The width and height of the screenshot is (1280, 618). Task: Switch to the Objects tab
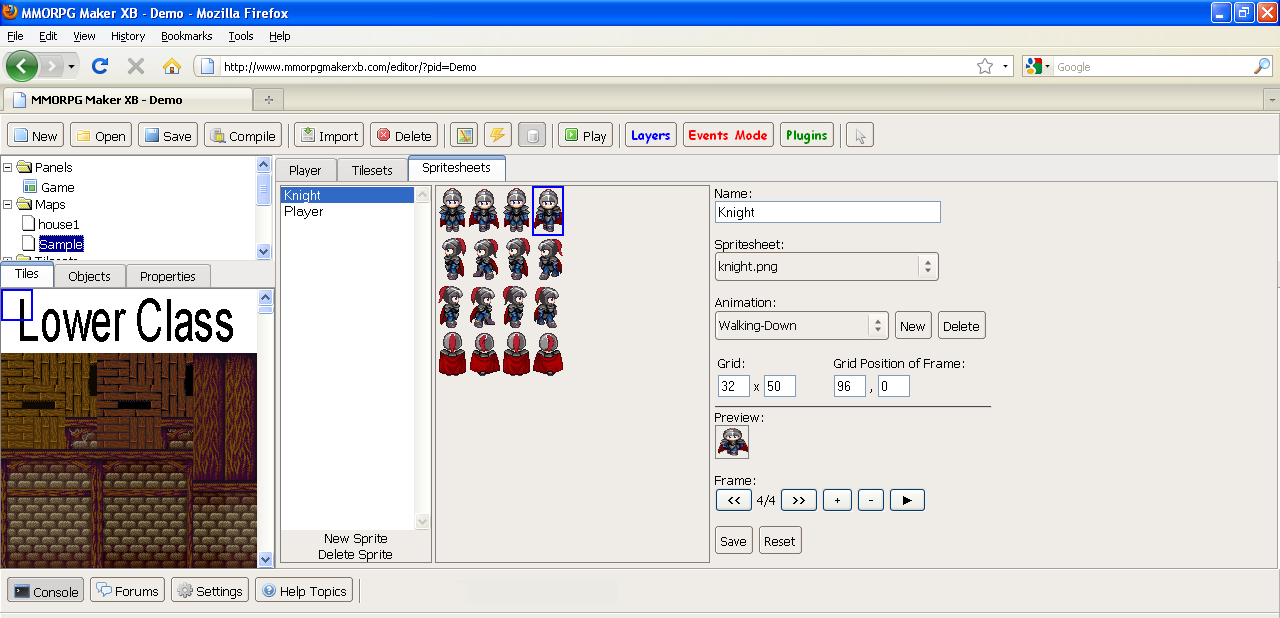click(89, 276)
